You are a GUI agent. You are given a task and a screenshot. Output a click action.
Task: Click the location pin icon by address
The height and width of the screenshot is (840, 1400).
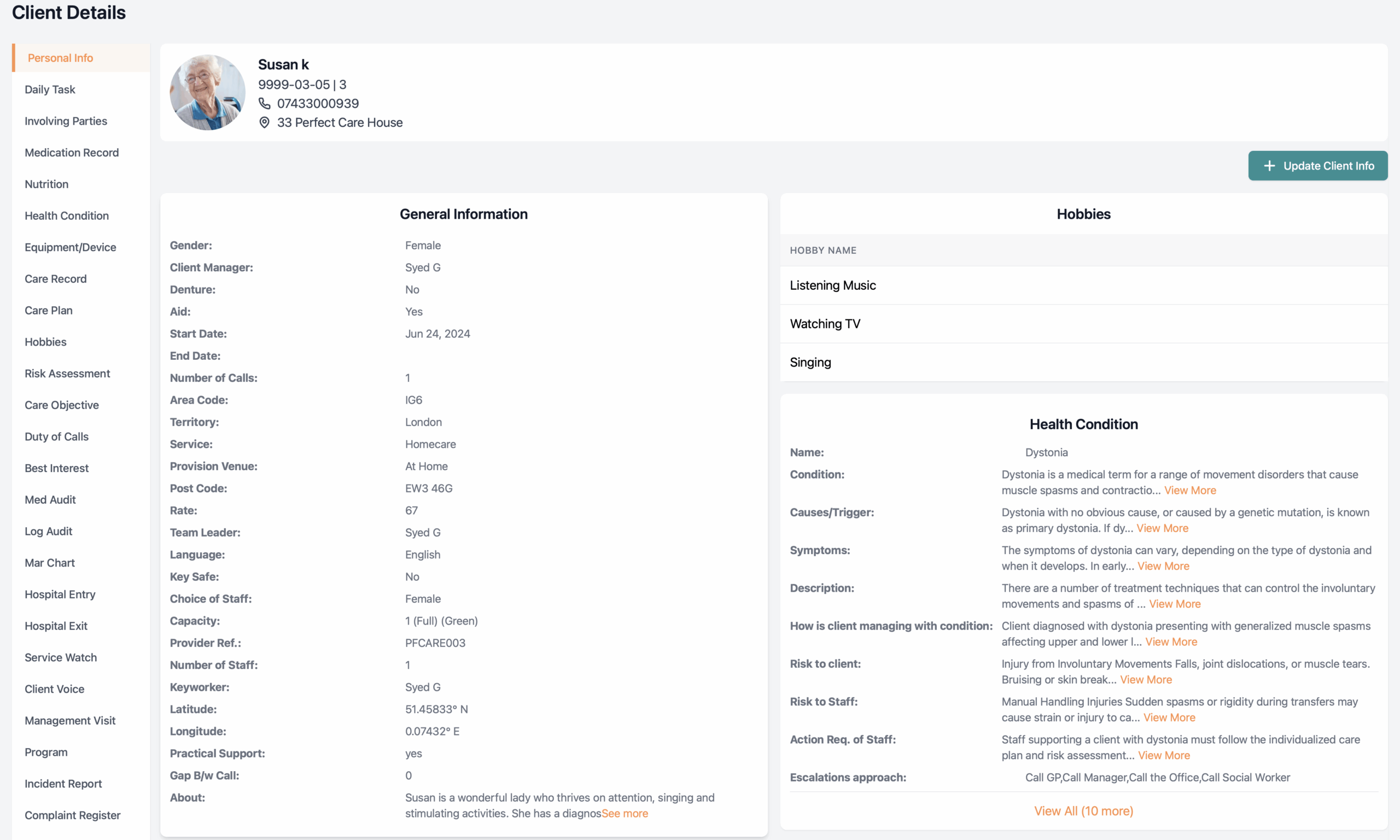(264, 123)
